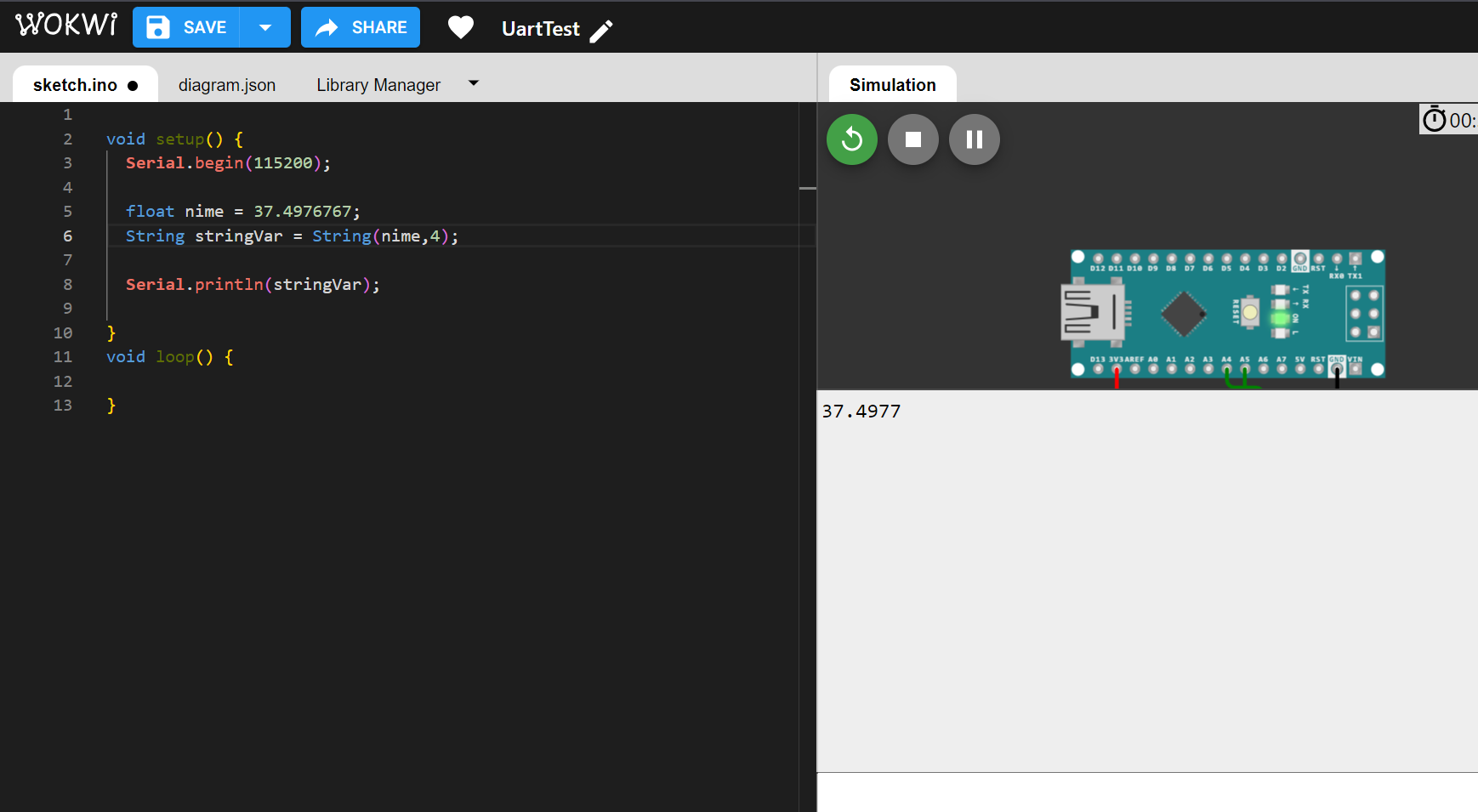Save the project with SAVE button
1478x812 pixels.
(x=187, y=27)
